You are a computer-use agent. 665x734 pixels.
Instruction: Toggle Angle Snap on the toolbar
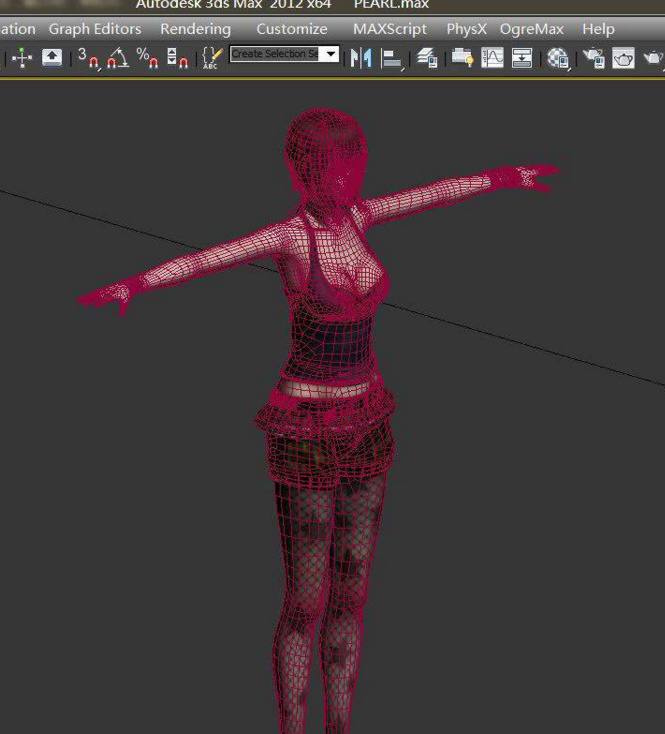[117, 58]
